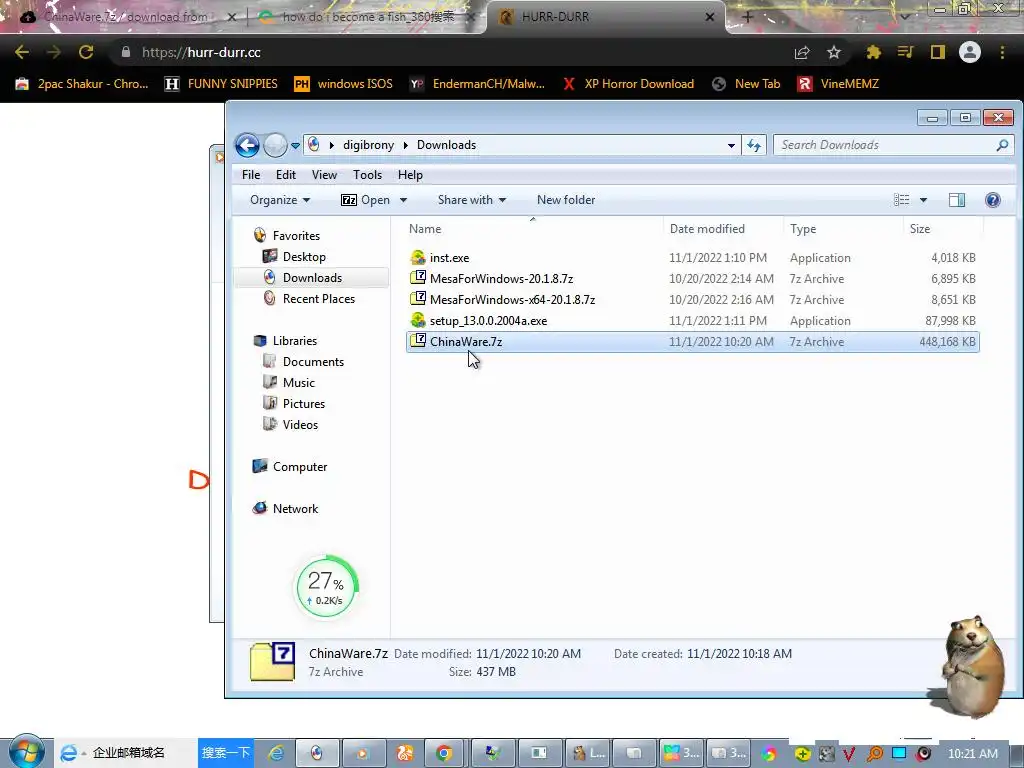Switch to how do i become a fish tab
Viewport: 1024px width, 768px height.
tap(367, 17)
